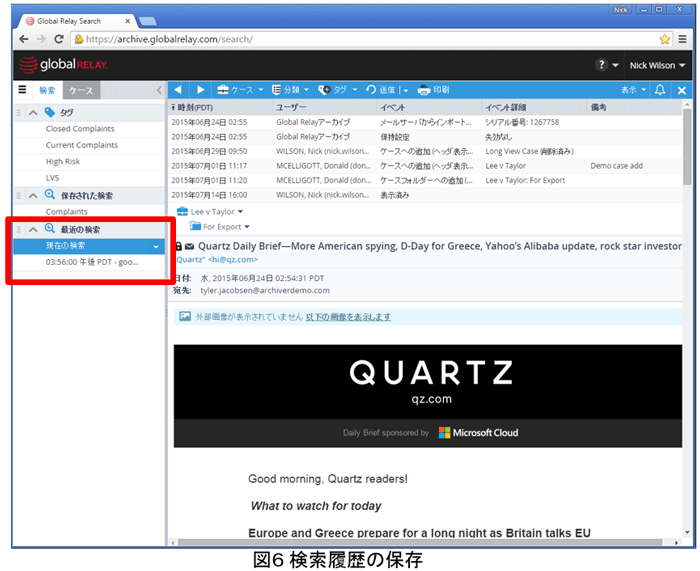
Task: Close the message pane with X
Action: (682, 90)
